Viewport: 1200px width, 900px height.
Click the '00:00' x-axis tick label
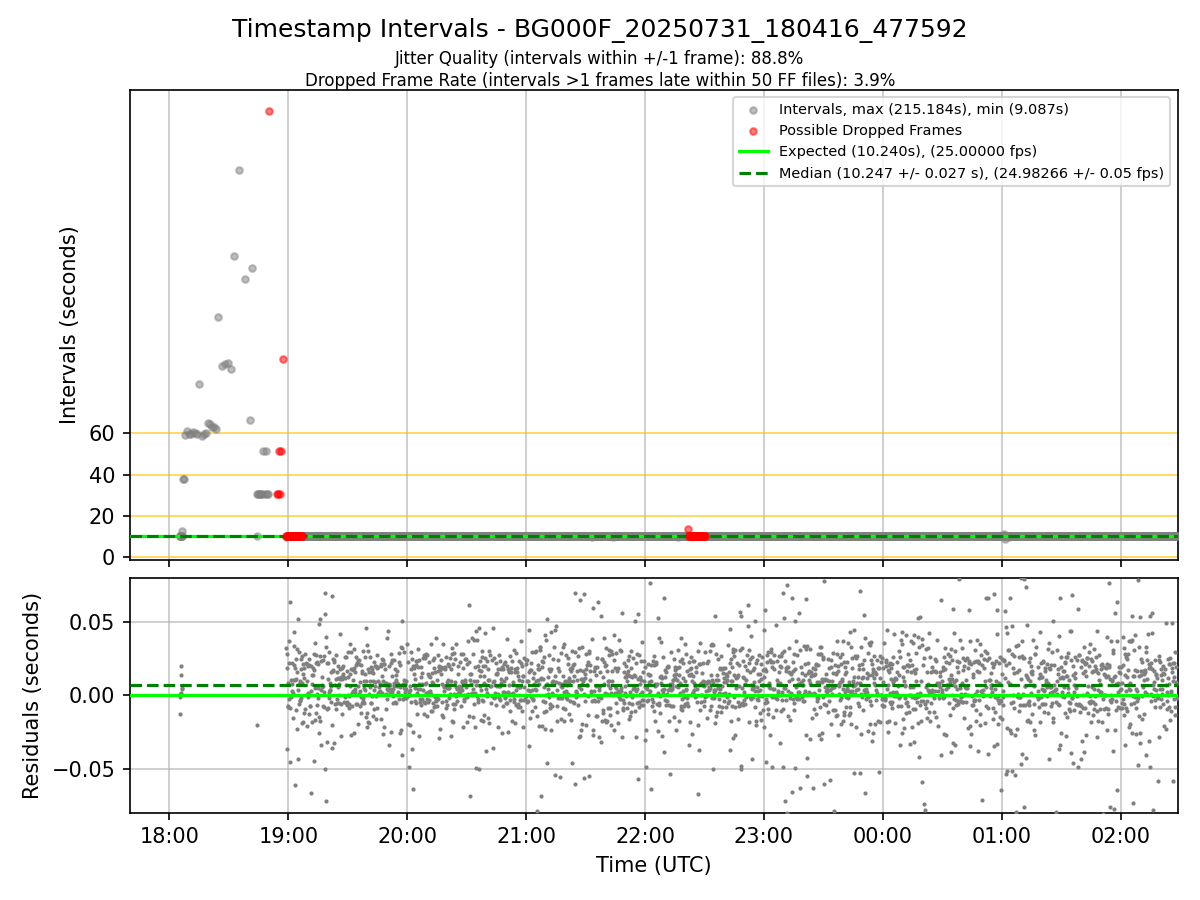pos(883,836)
